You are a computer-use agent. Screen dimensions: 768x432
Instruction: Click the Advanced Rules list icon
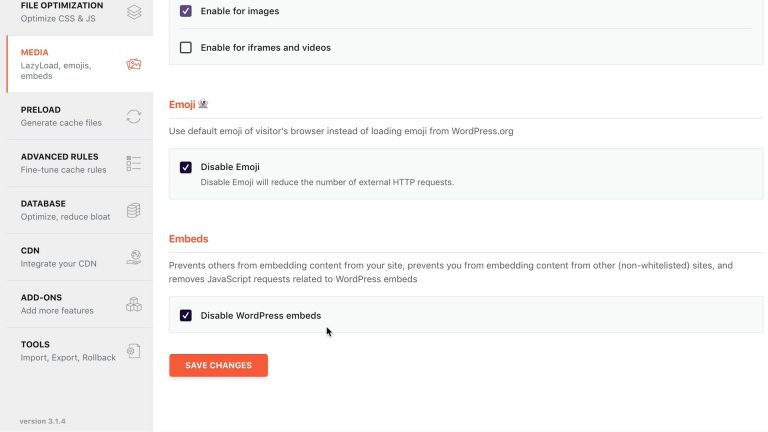[x=134, y=164]
